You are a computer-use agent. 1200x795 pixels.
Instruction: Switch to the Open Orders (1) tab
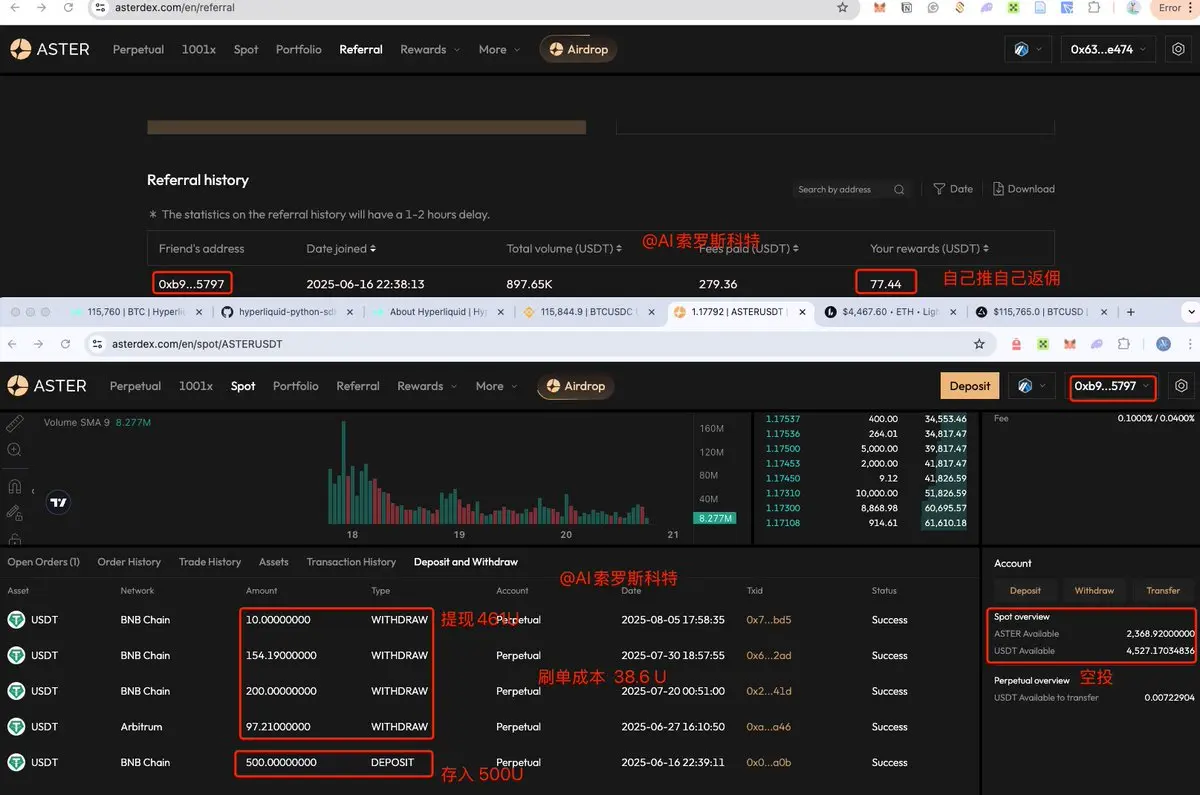(x=44, y=562)
